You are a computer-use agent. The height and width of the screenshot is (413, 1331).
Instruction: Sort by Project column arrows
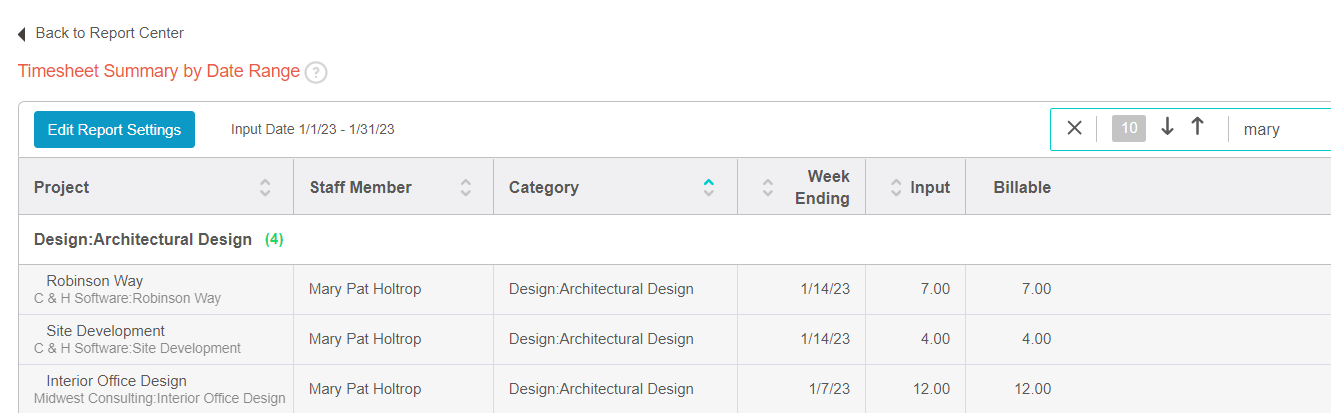click(265, 187)
